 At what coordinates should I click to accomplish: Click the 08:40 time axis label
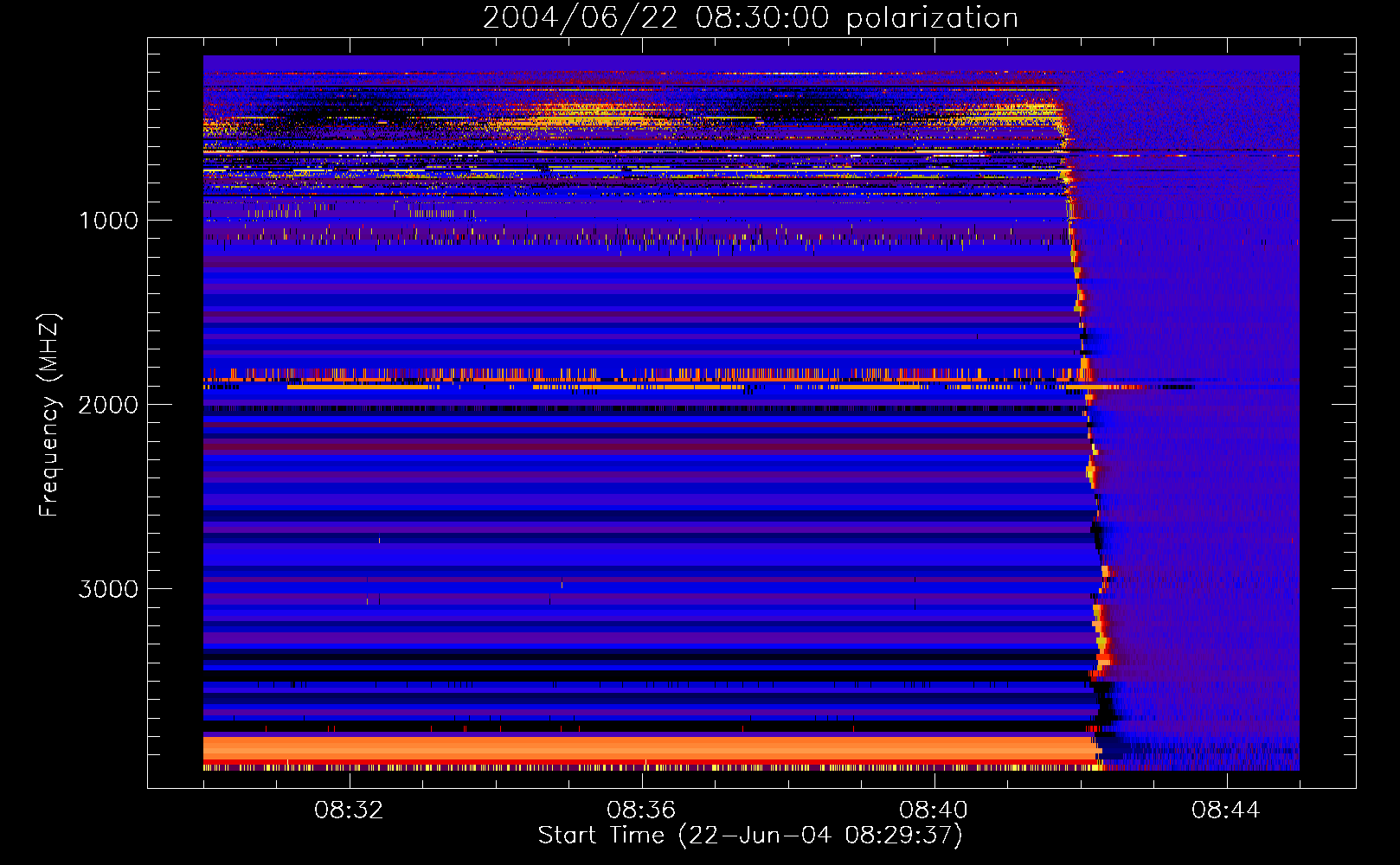pyautogui.click(x=934, y=811)
